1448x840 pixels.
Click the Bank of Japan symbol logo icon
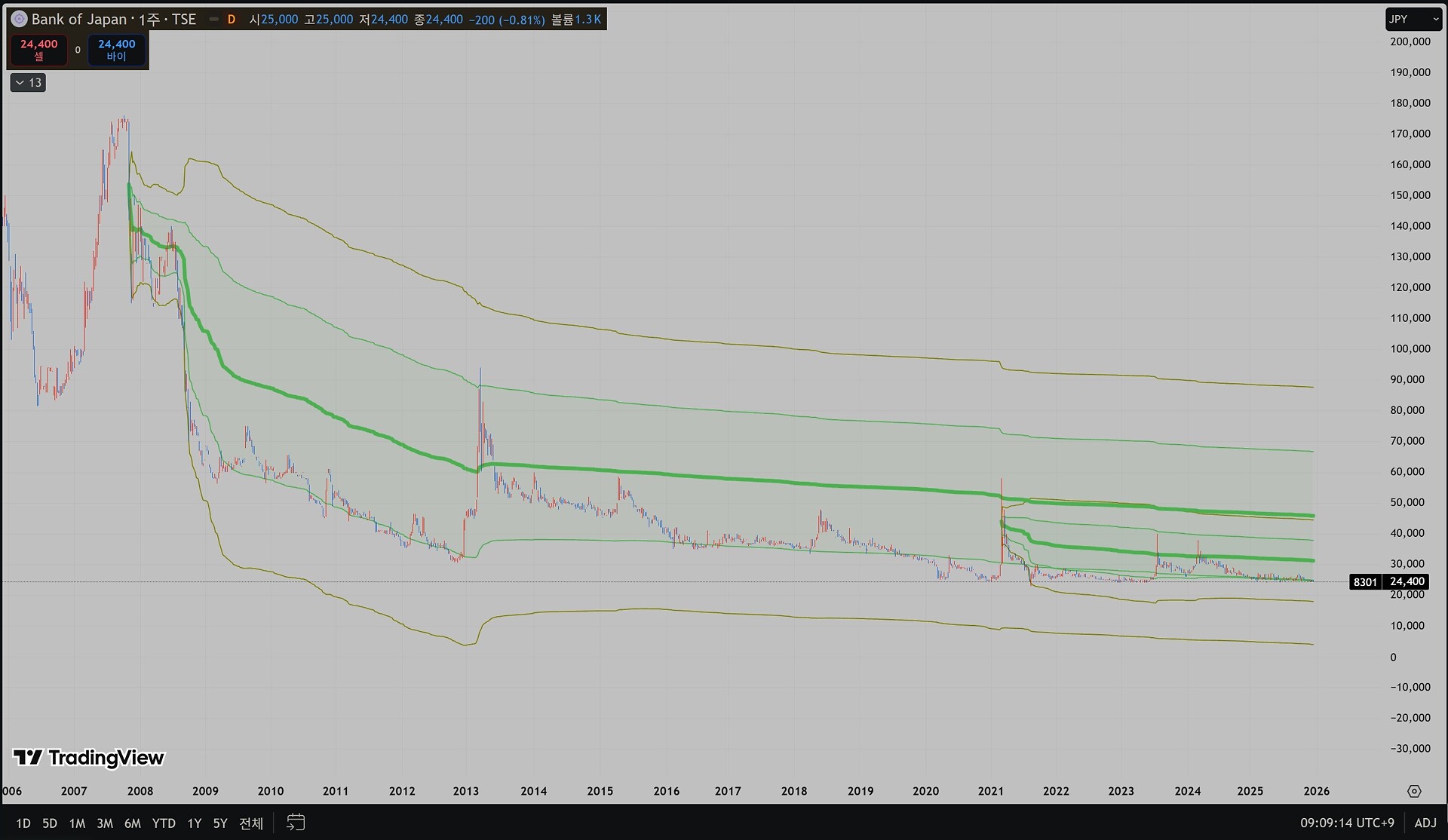click(x=19, y=20)
